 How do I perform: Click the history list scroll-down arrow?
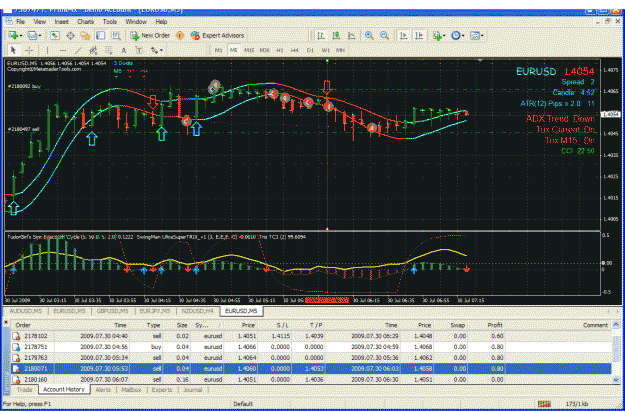click(616, 380)
